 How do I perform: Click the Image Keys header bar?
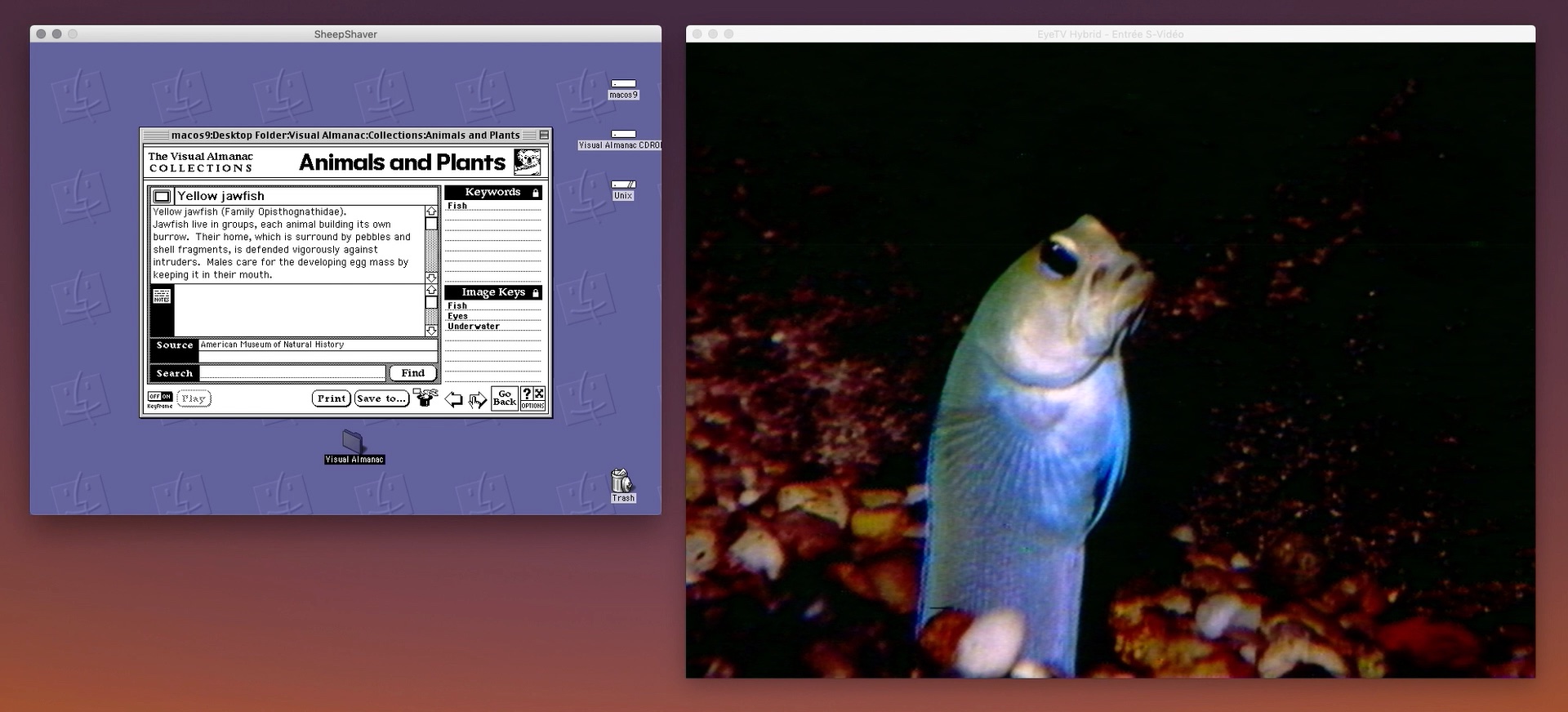[493, 292]
